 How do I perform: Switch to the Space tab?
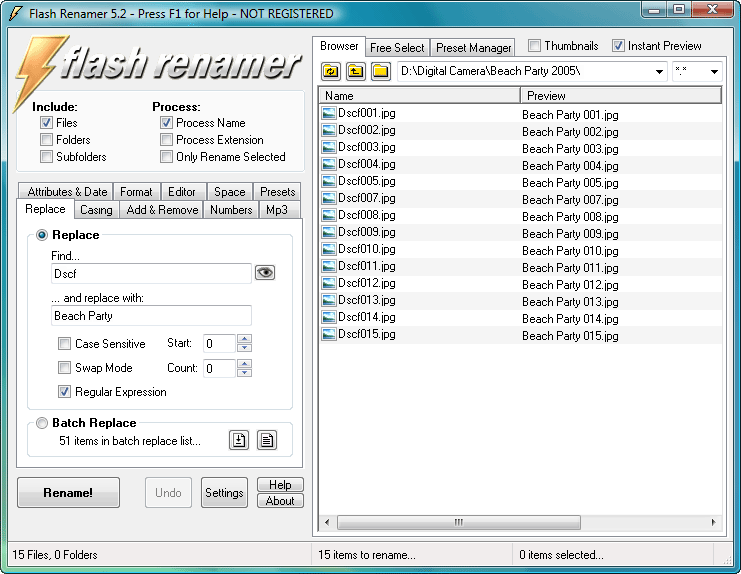[x=230, y=192]
